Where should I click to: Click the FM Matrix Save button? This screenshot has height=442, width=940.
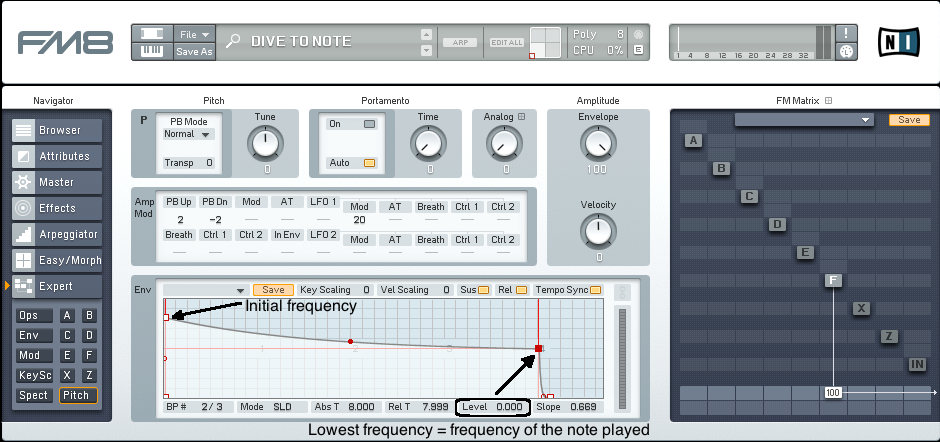pyautogui.click(x=909, y=120)
